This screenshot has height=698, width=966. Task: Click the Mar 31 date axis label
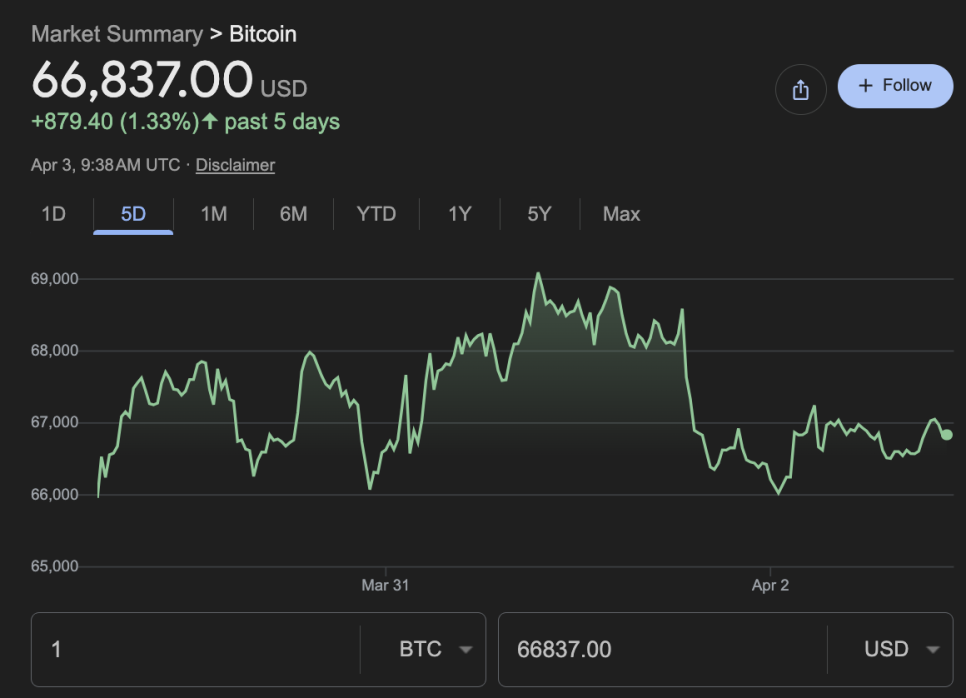tap(385, 586)
